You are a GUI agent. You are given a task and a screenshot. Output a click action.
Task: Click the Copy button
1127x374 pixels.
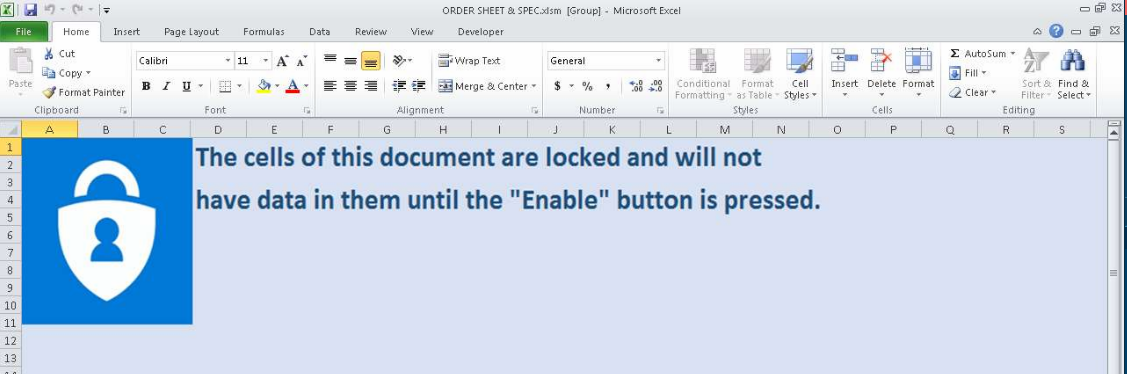coord(65,73)
